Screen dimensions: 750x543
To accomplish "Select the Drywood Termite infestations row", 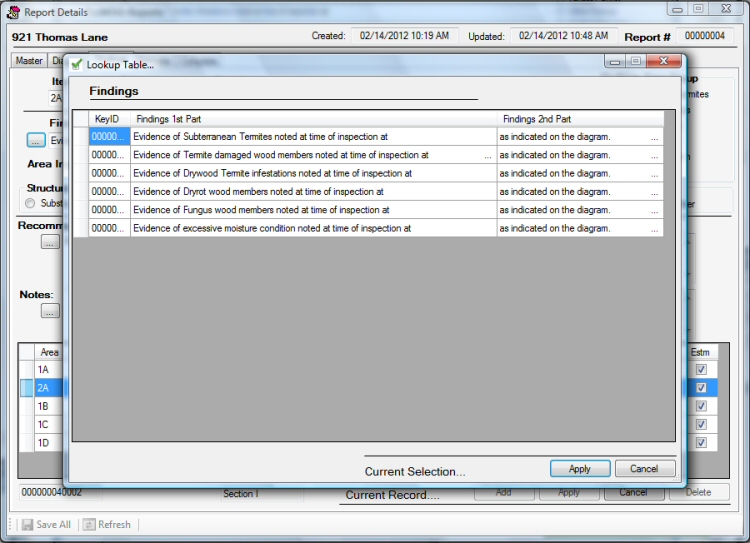I will 368,173.
